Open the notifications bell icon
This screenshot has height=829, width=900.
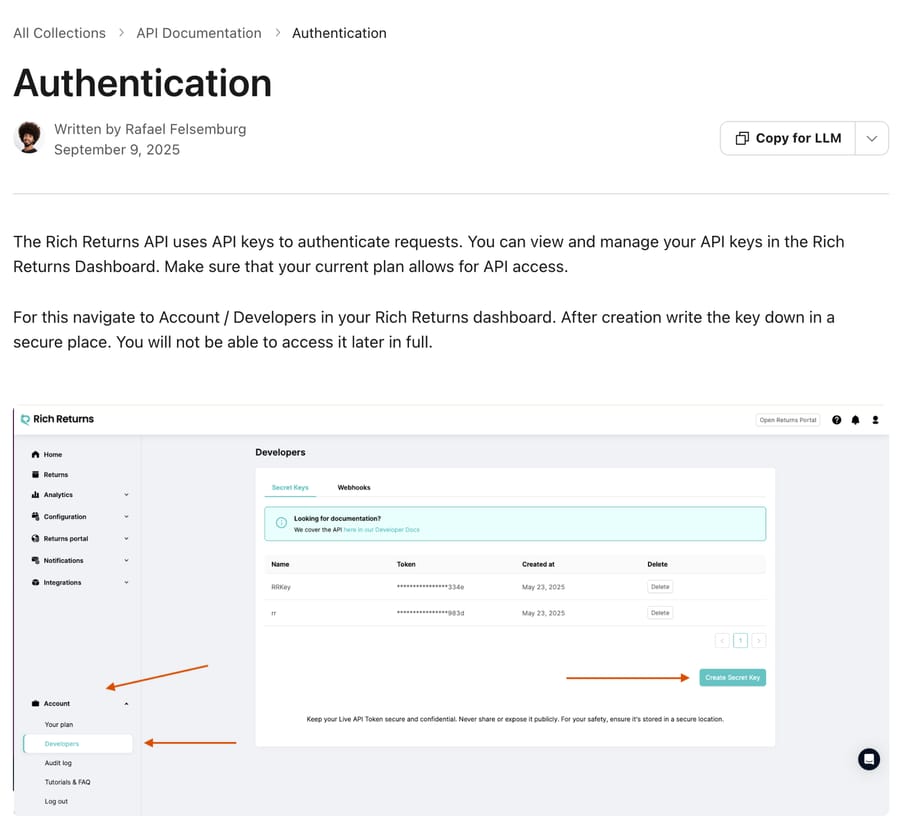[x=855, y=420]
